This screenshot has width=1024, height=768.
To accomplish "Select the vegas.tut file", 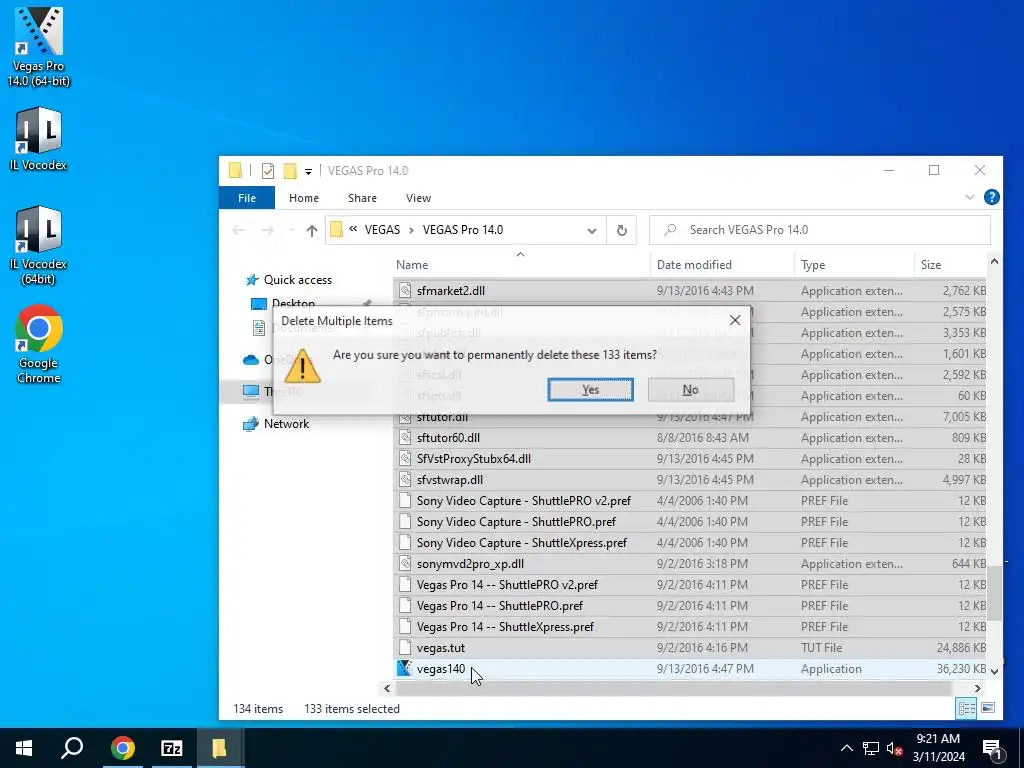I will point(441,648).
